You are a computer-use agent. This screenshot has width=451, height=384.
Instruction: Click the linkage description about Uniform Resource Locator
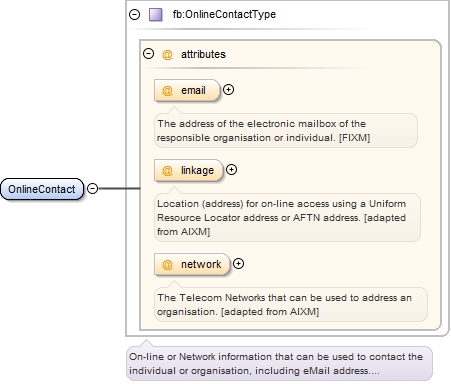[x=287, y=217]
